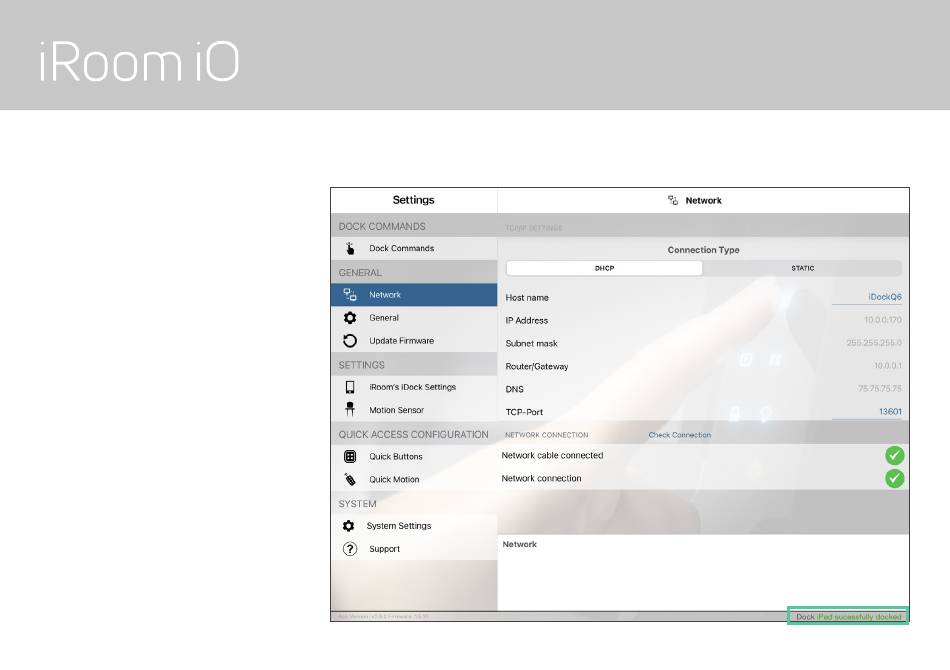The height and width of the screenshot is (670, 950).
Task: Open System Settings via its gear icon
Action: (x=348, y=526)
